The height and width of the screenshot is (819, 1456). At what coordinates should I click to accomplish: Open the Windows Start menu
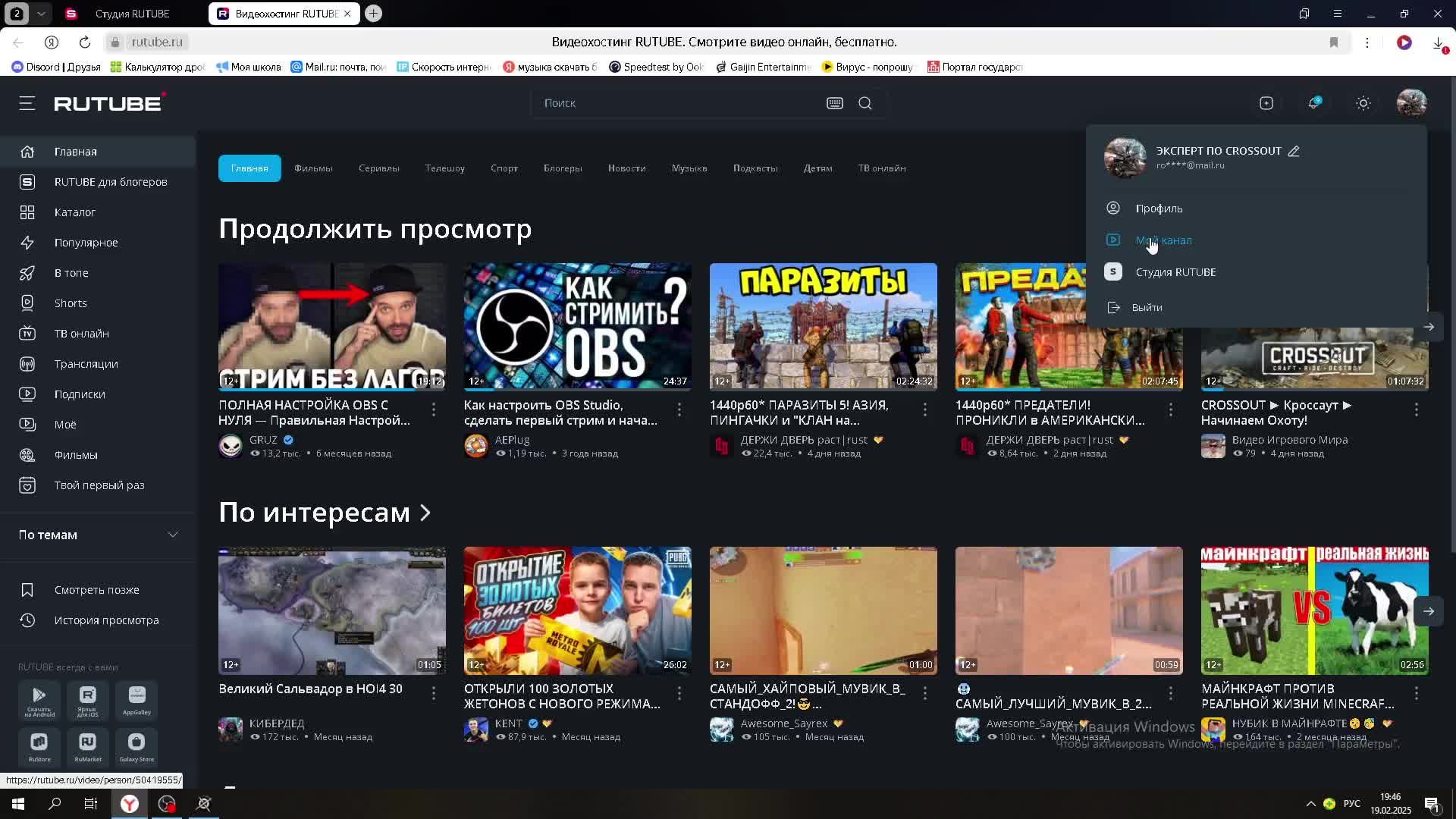coord(18,804)
